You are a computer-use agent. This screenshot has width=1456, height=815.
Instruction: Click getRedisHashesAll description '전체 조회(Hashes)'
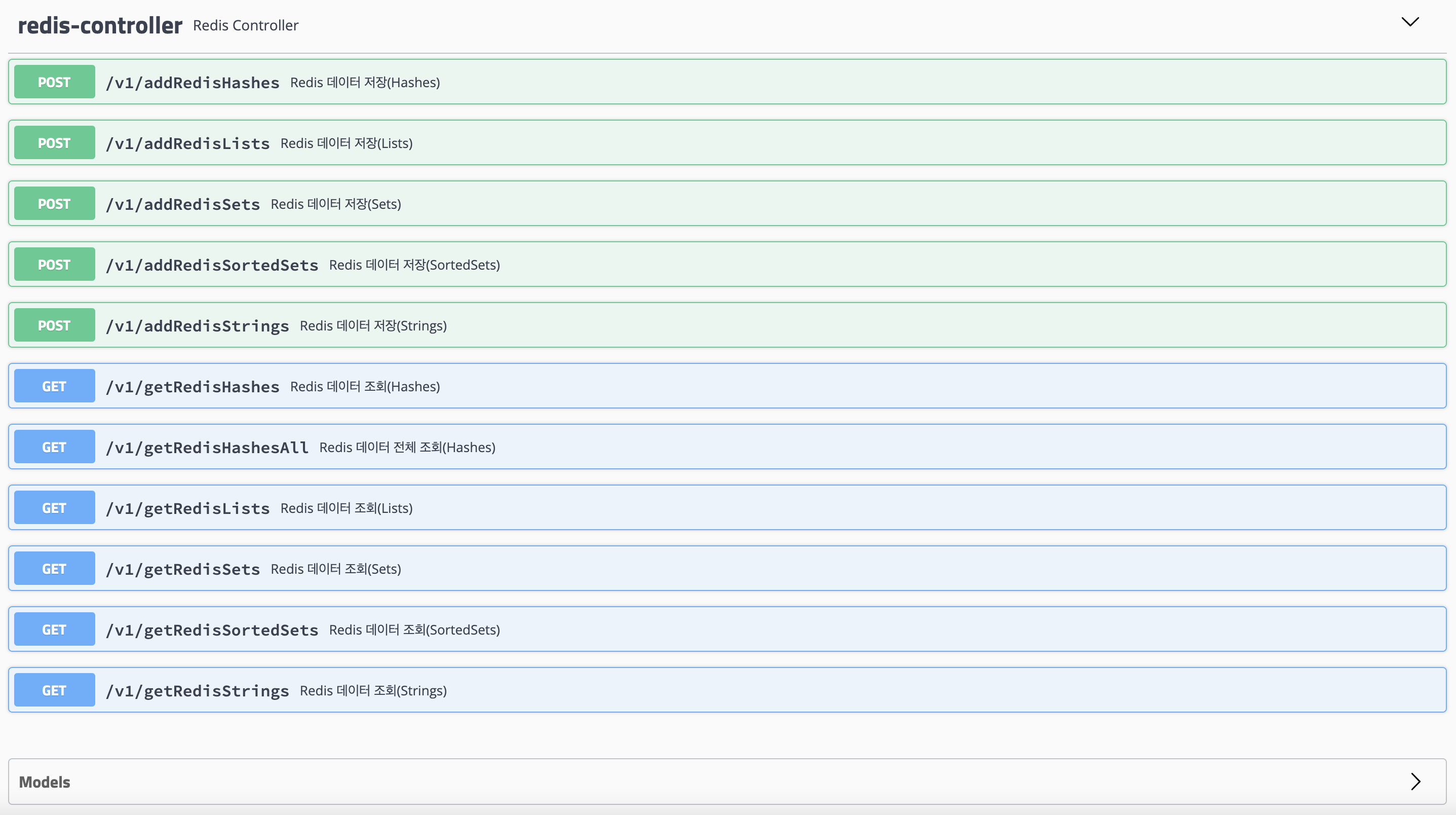pos(444,448)
